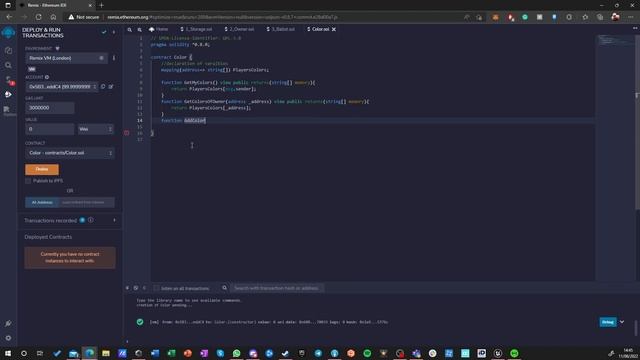This screenshot has width=640, height=360.
Task: Click the terminal search magnifier icon
Action: pyautogui.click(x=224, y=288)
